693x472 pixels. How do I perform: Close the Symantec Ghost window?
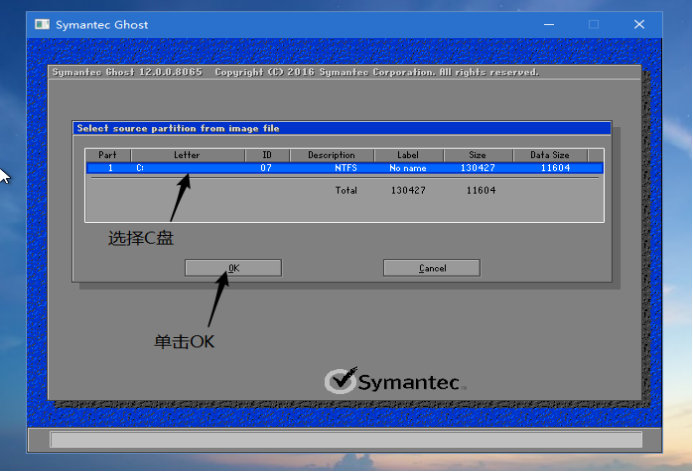(639, 24)
